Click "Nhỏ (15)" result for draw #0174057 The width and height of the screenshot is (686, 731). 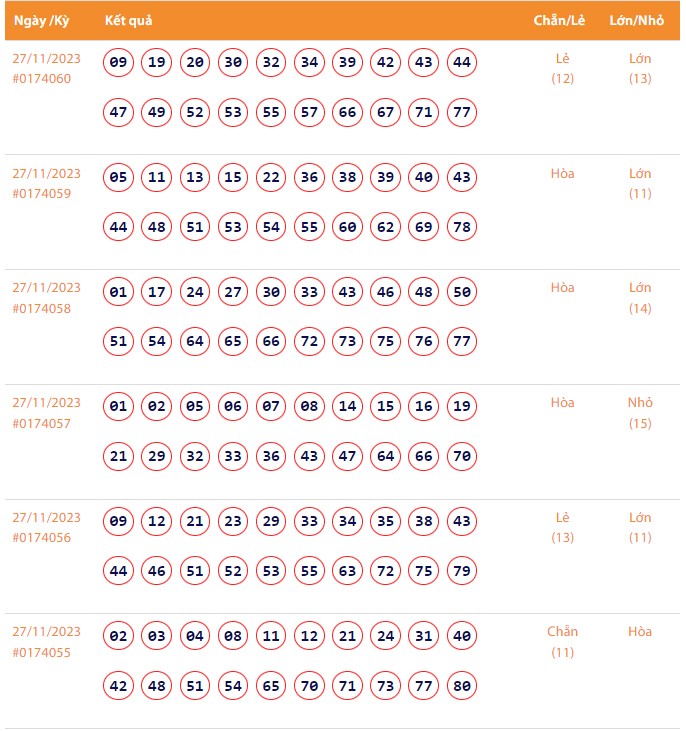click(x=640, y=412)
